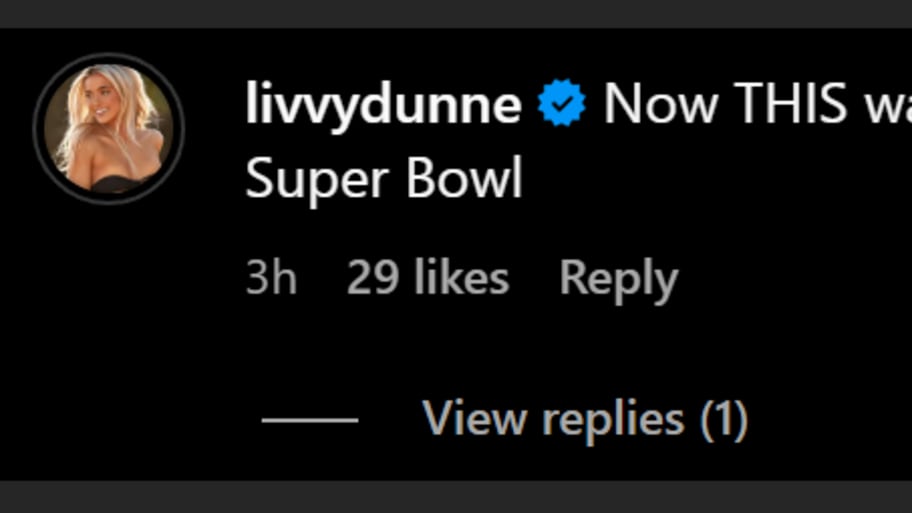Click the word "likes" under the comment
This screenshot has height=513, width=912.
pyautogui.click(x=460, y=278)
